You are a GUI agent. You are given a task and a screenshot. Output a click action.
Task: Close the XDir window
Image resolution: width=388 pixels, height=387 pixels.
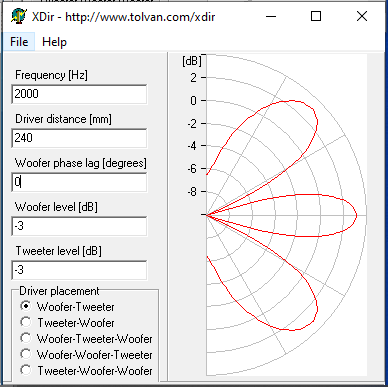tap(362, 16)
